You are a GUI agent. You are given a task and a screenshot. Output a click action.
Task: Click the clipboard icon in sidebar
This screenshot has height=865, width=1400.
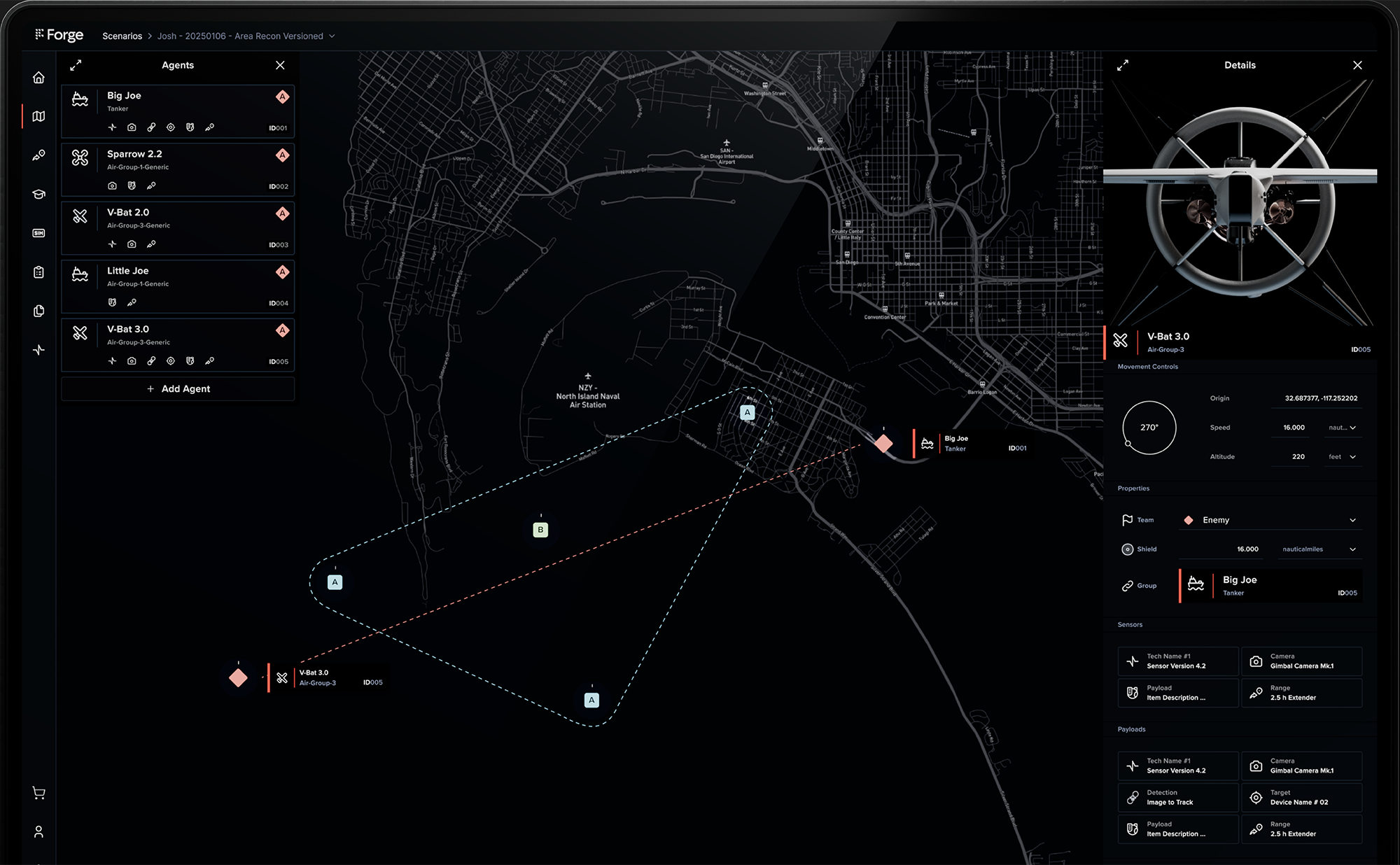point(38,272)
